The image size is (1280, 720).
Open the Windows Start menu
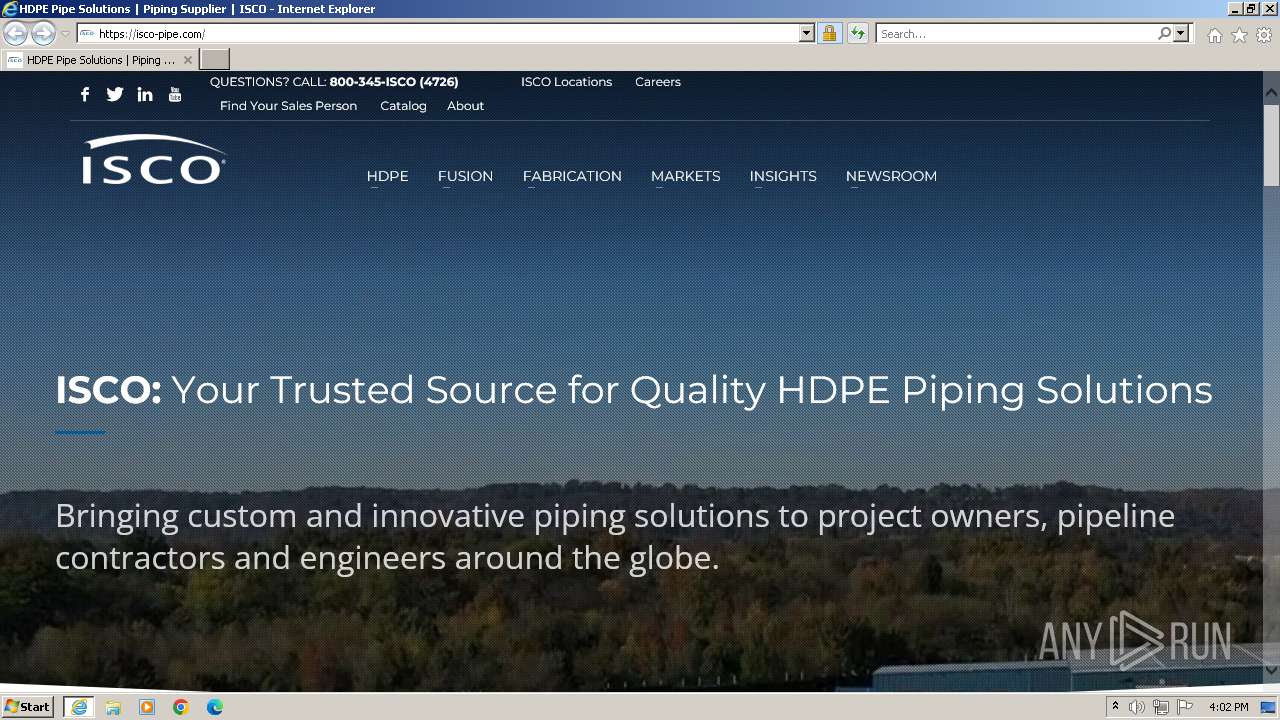coord(27,706)
